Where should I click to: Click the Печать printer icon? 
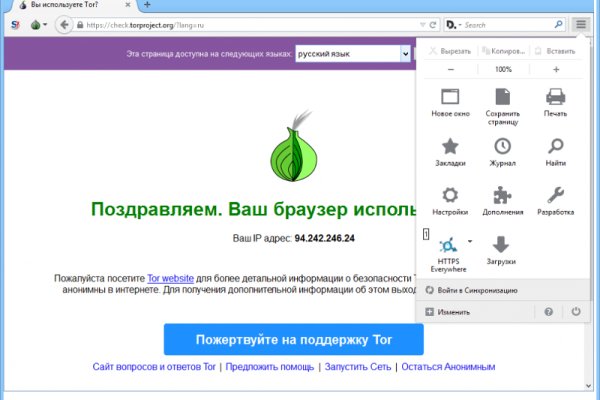(x=555, y=98)
